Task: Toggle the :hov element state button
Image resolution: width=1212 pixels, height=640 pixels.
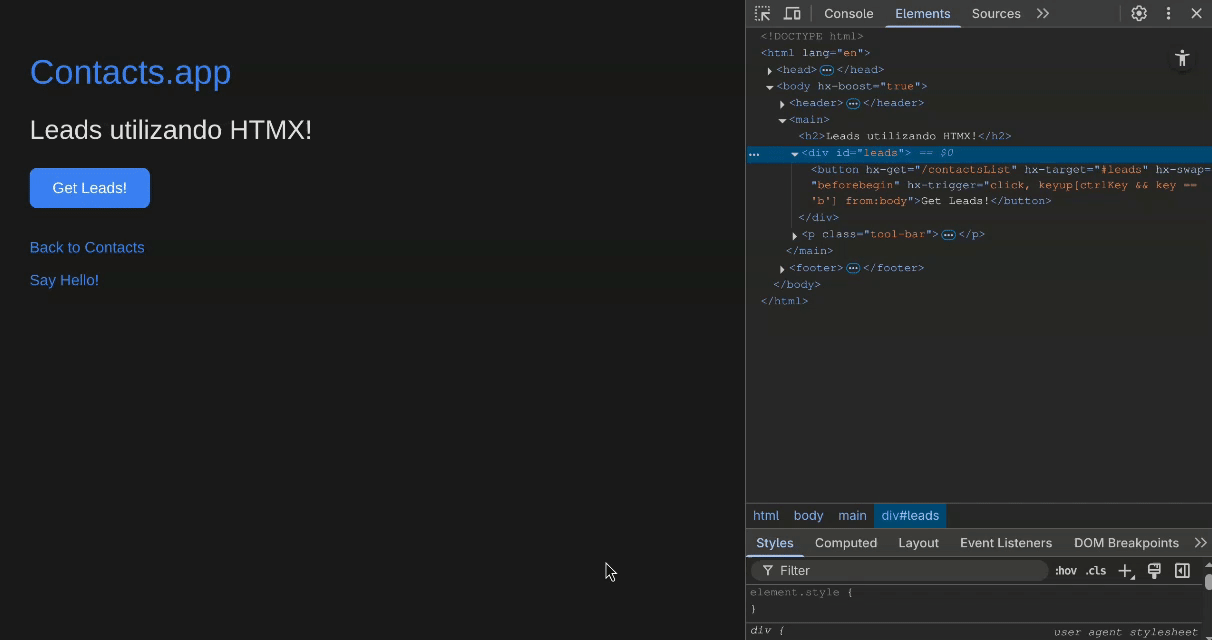Action: point(1066,571)
